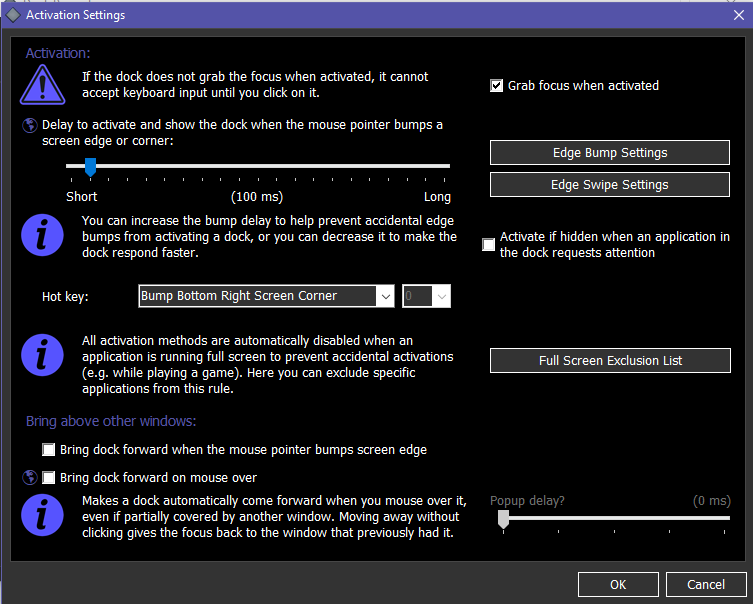Click the globe icon beside Delay to activate
This screenshot has height=604, width=753.
[x=30, y=126]
